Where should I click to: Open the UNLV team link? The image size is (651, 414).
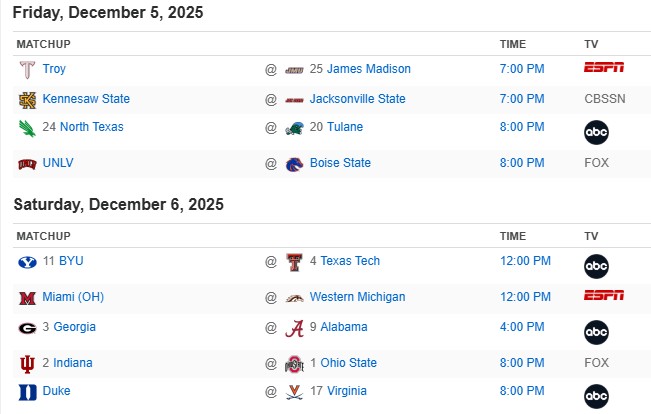click(58, 163)
